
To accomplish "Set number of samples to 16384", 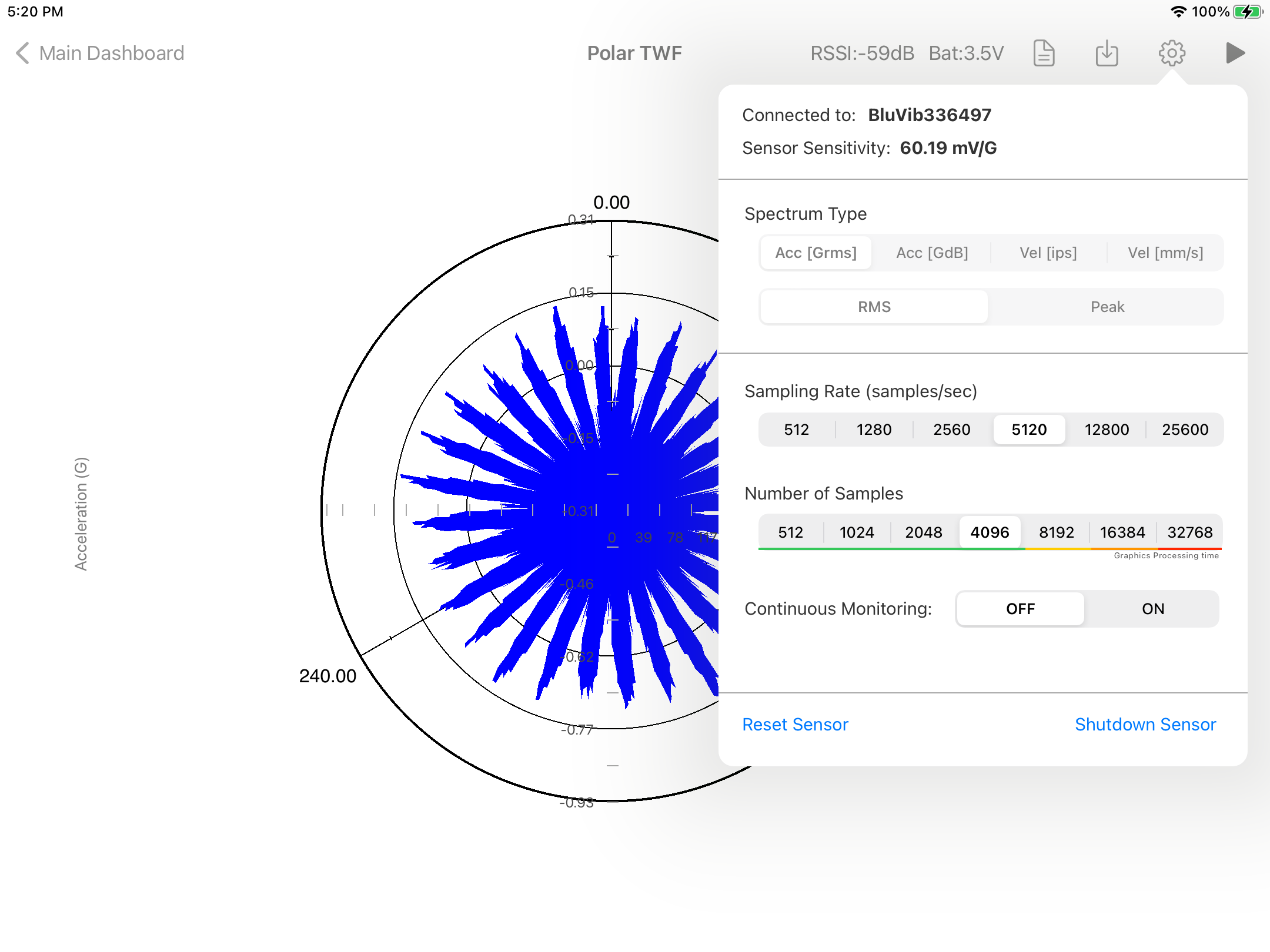I will click(x=1122, y=532).
